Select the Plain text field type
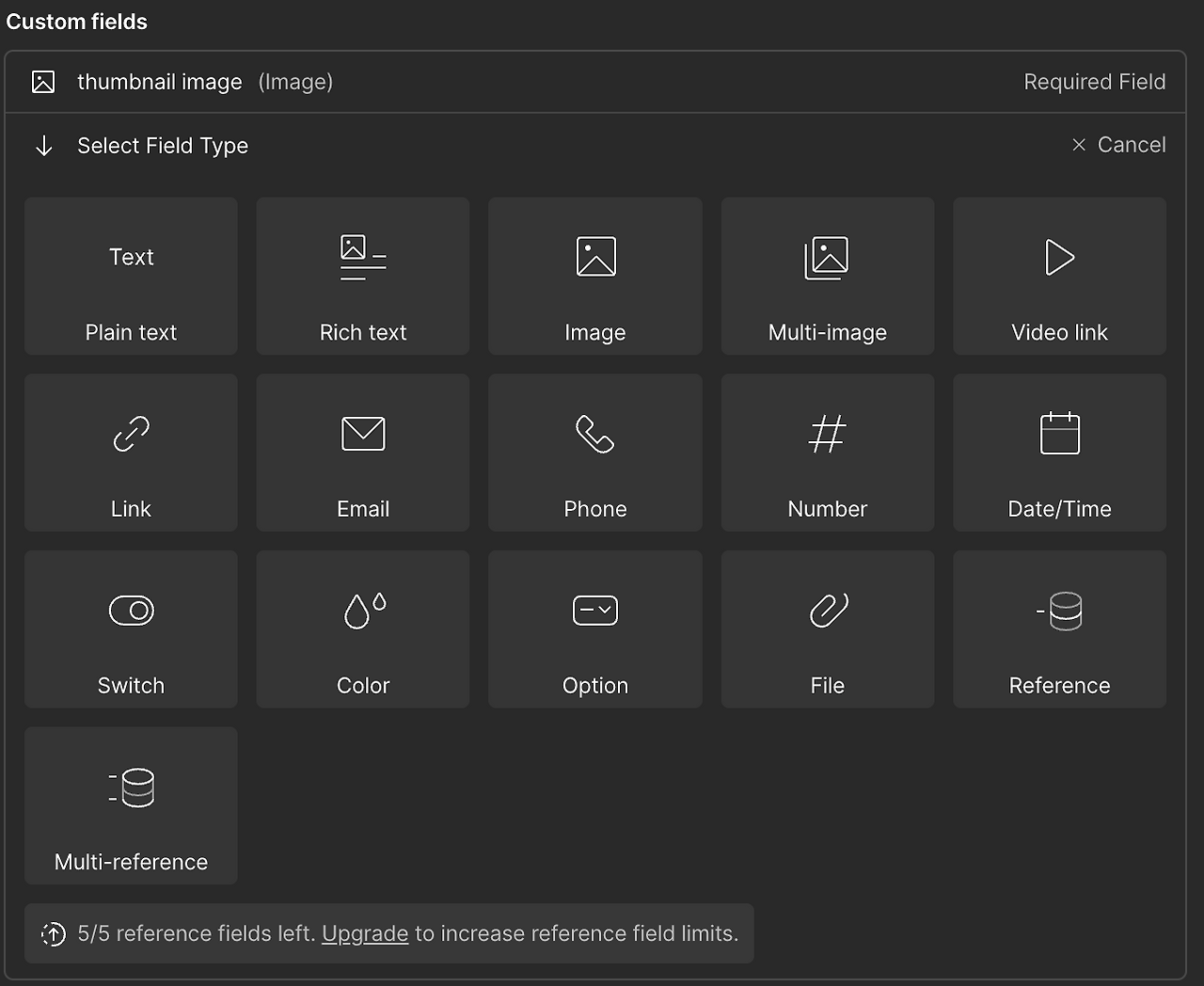This screenshot has width=1204, height=986. pyautogui.click(x=131, y=276)
